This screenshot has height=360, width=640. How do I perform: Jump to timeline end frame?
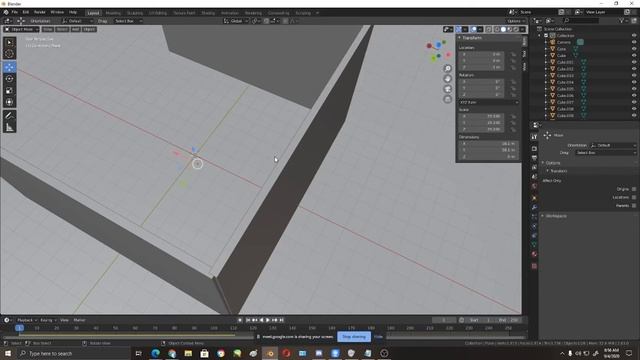(x=281, y=320)
